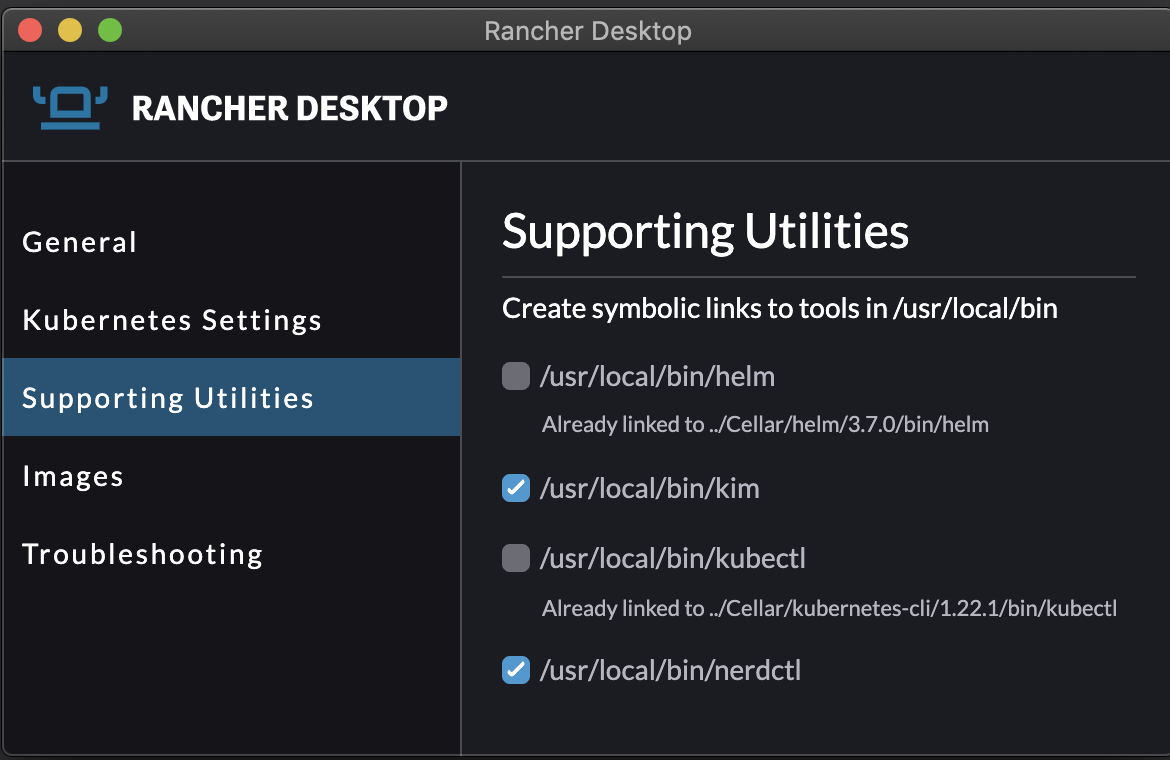Click the Supporting Utilities page heading

click(704, 231)
